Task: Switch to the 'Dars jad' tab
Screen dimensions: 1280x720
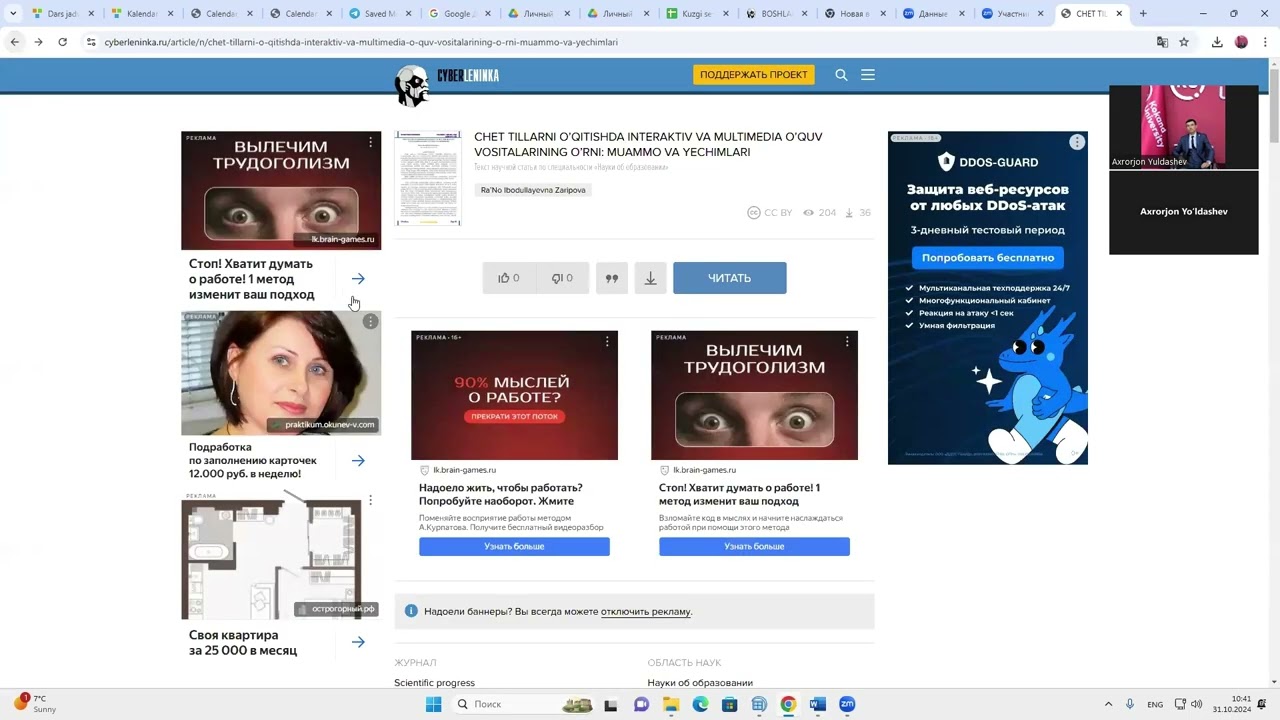Action: click(62, 14)
